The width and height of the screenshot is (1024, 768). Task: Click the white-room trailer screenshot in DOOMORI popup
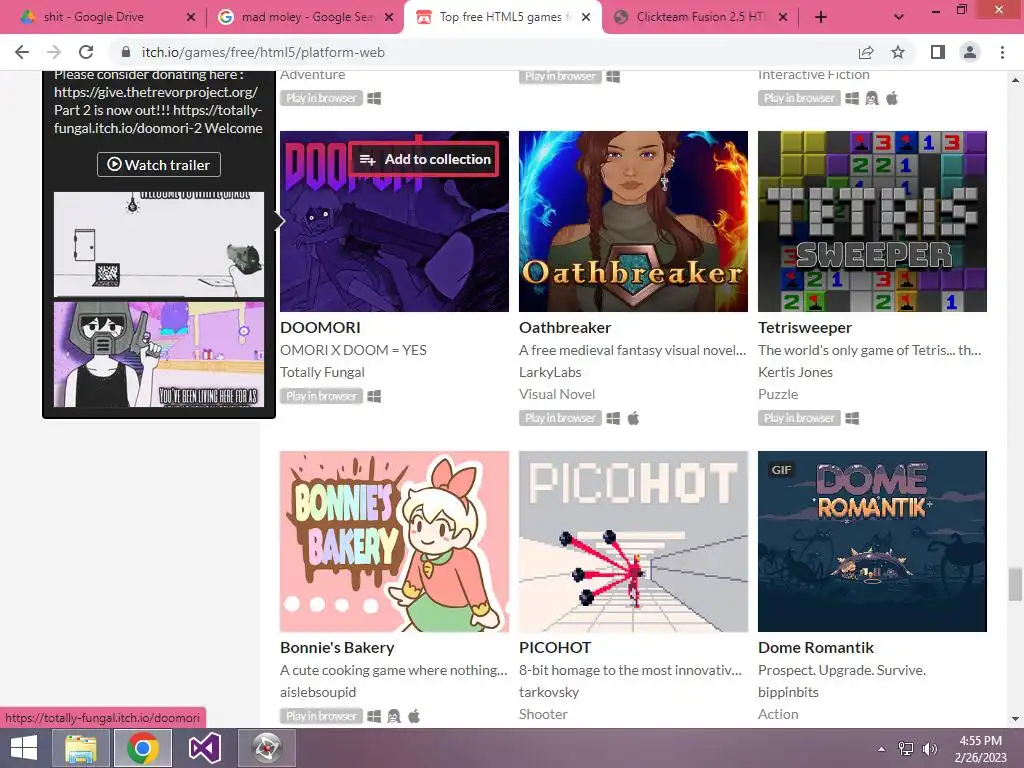click(159, 244)
